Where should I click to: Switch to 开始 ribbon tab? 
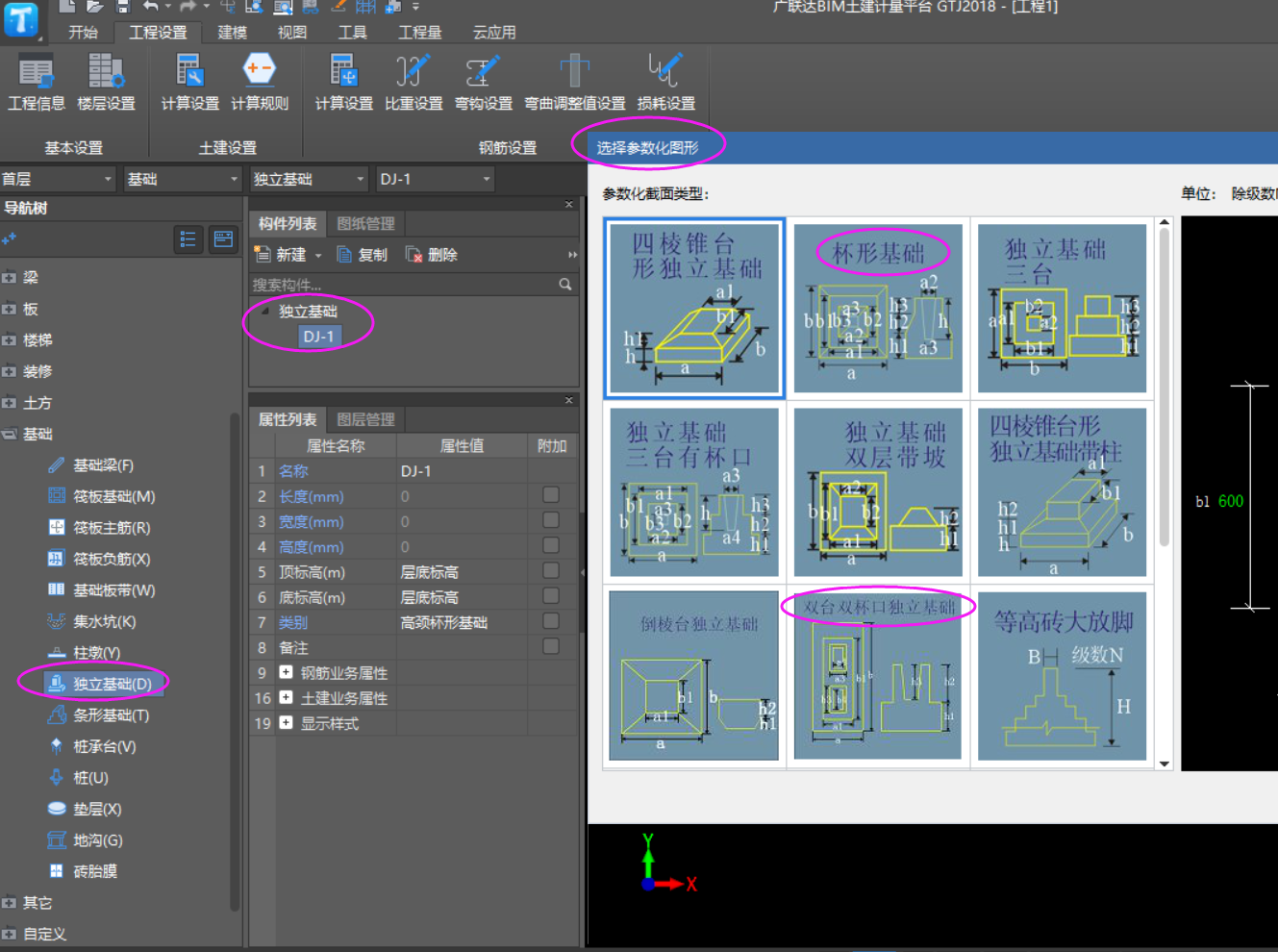point(84,32)
